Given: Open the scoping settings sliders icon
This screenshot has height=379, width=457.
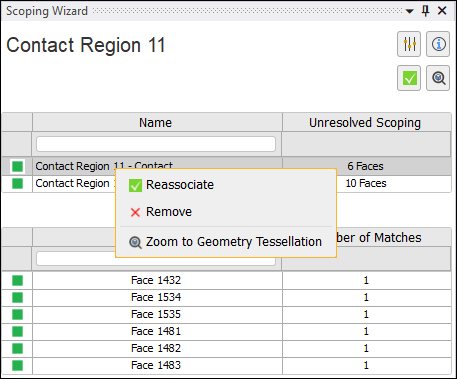Looking at the screenshot, I should pos(409,44).
